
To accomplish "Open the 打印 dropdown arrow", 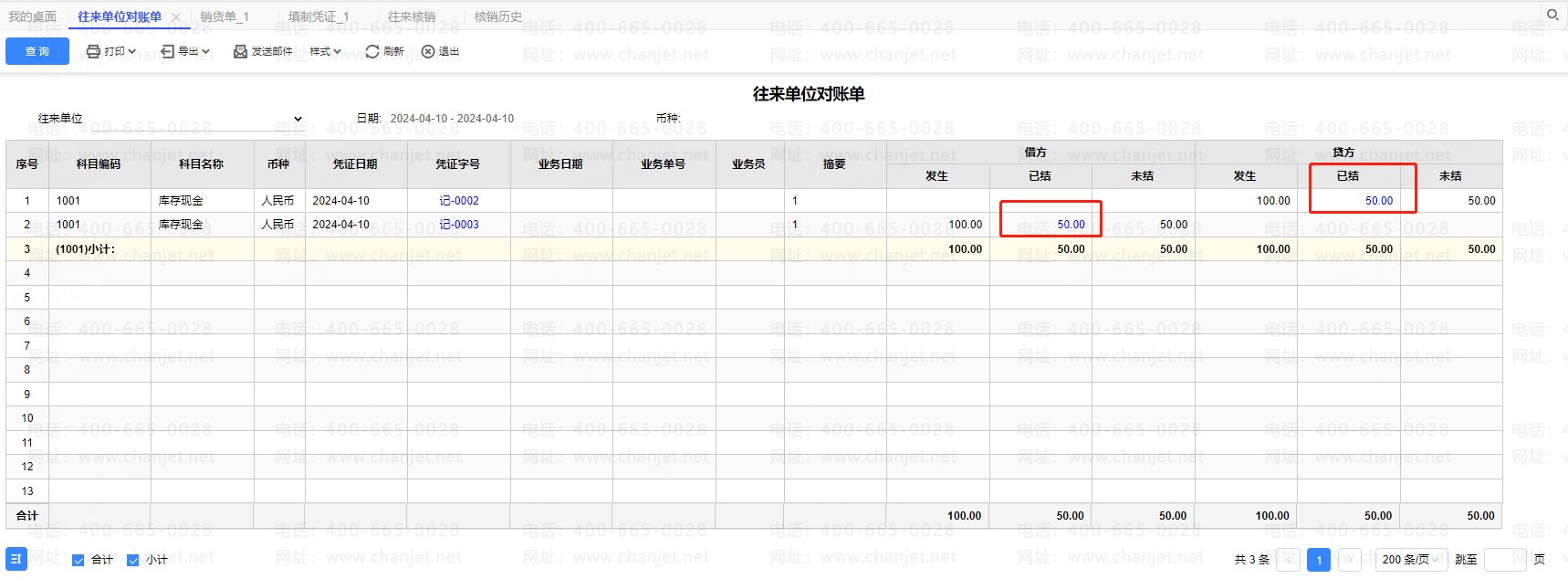I will tap(132, 52).
